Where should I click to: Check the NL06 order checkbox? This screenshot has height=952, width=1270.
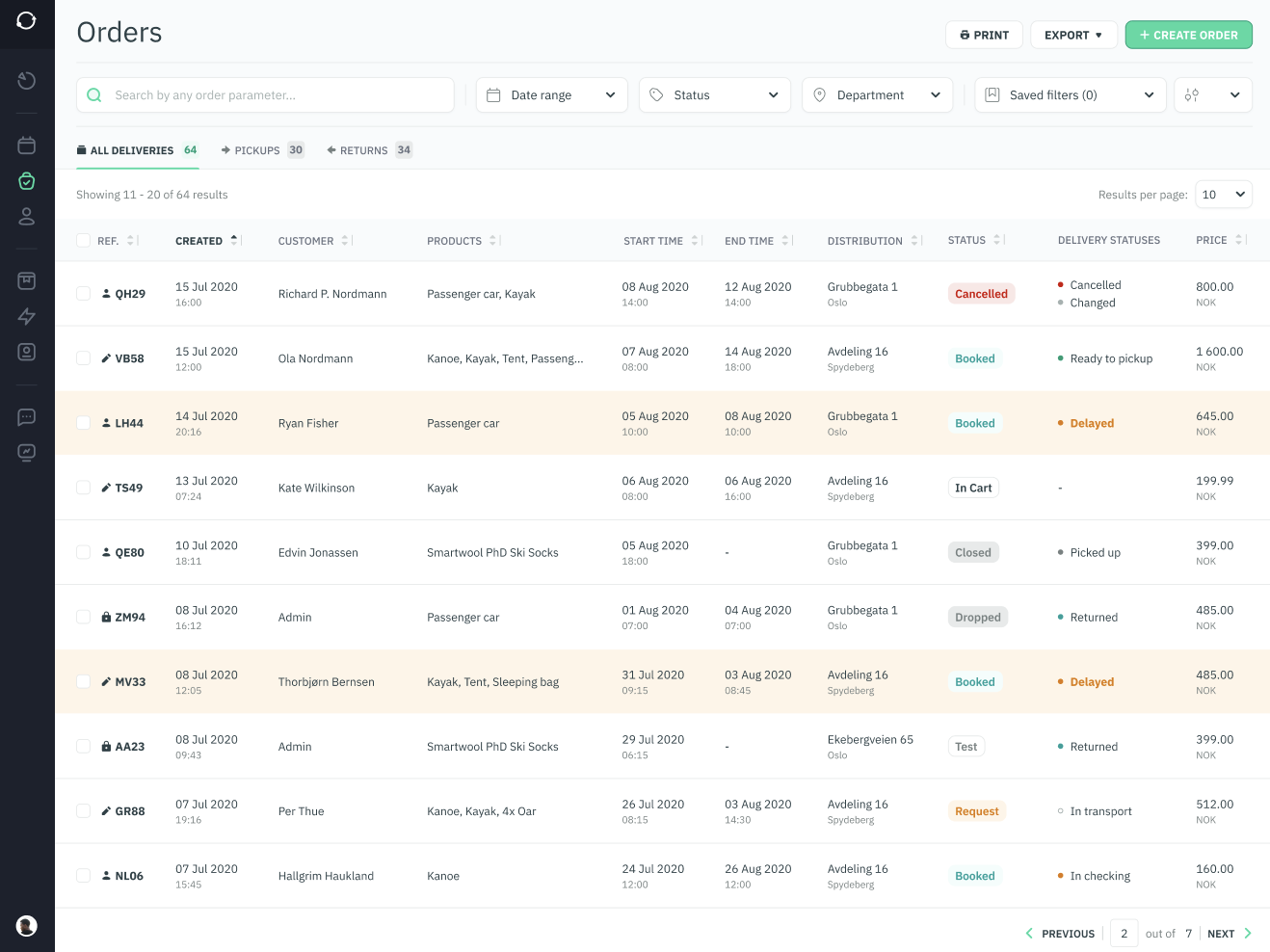[83, 876]
